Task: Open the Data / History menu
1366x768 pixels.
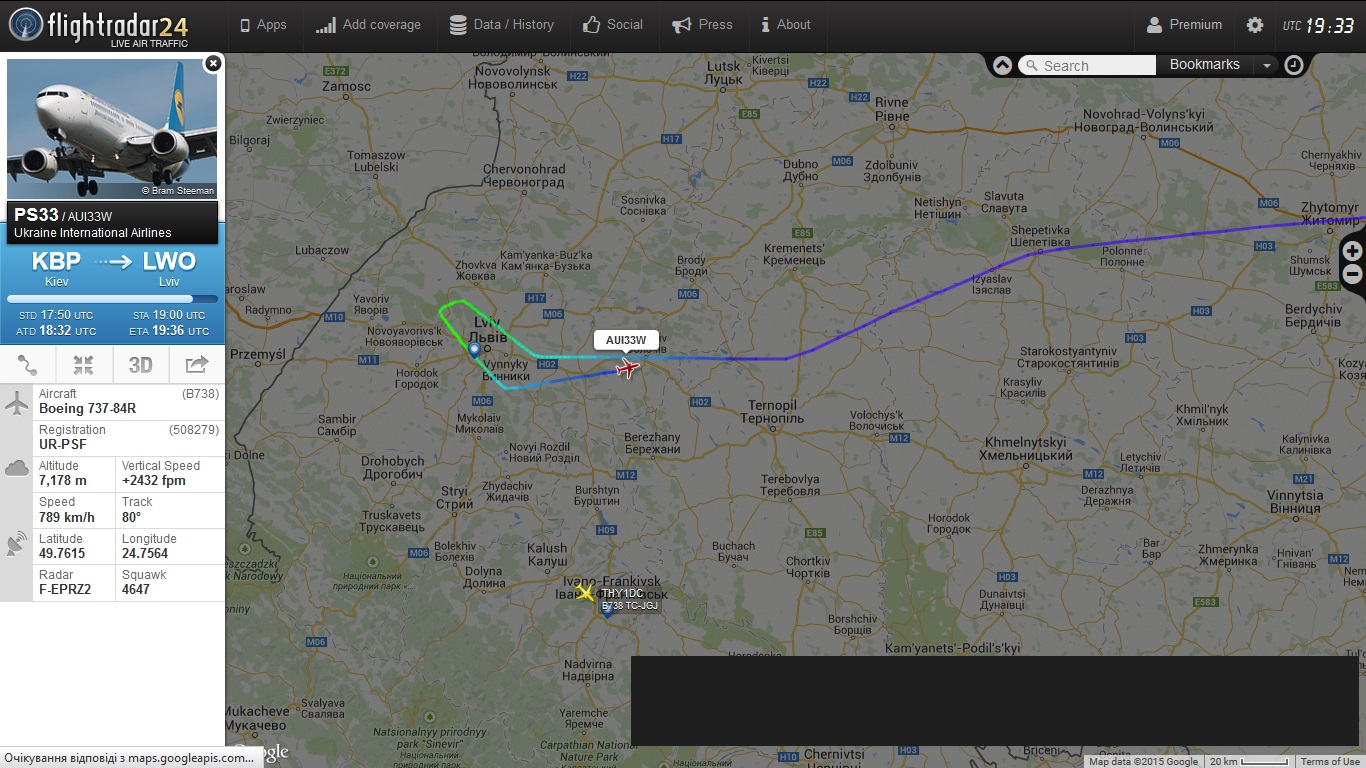Action: (501, 25)
